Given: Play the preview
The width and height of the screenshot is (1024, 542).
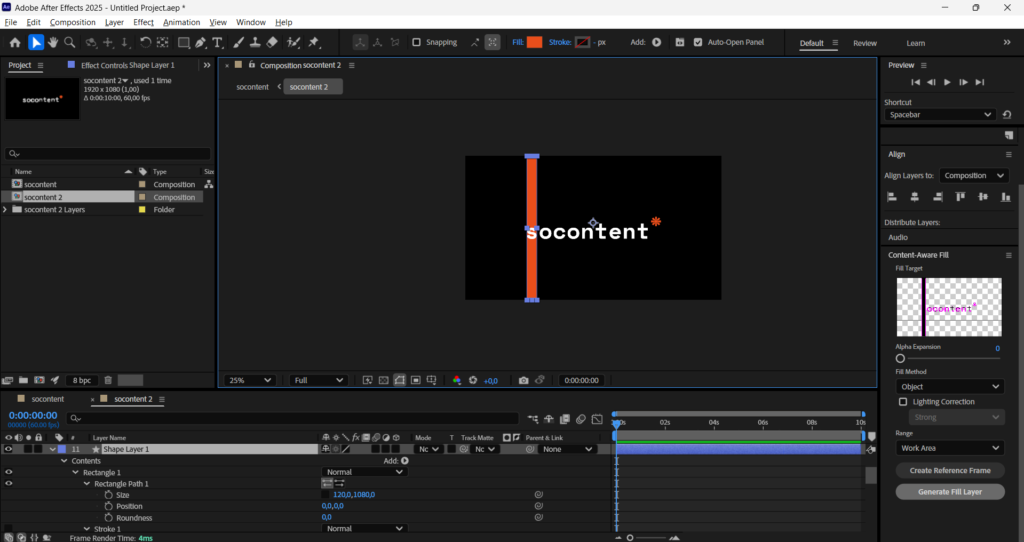Looking at the screenshot, I should [x=947, y=82].
